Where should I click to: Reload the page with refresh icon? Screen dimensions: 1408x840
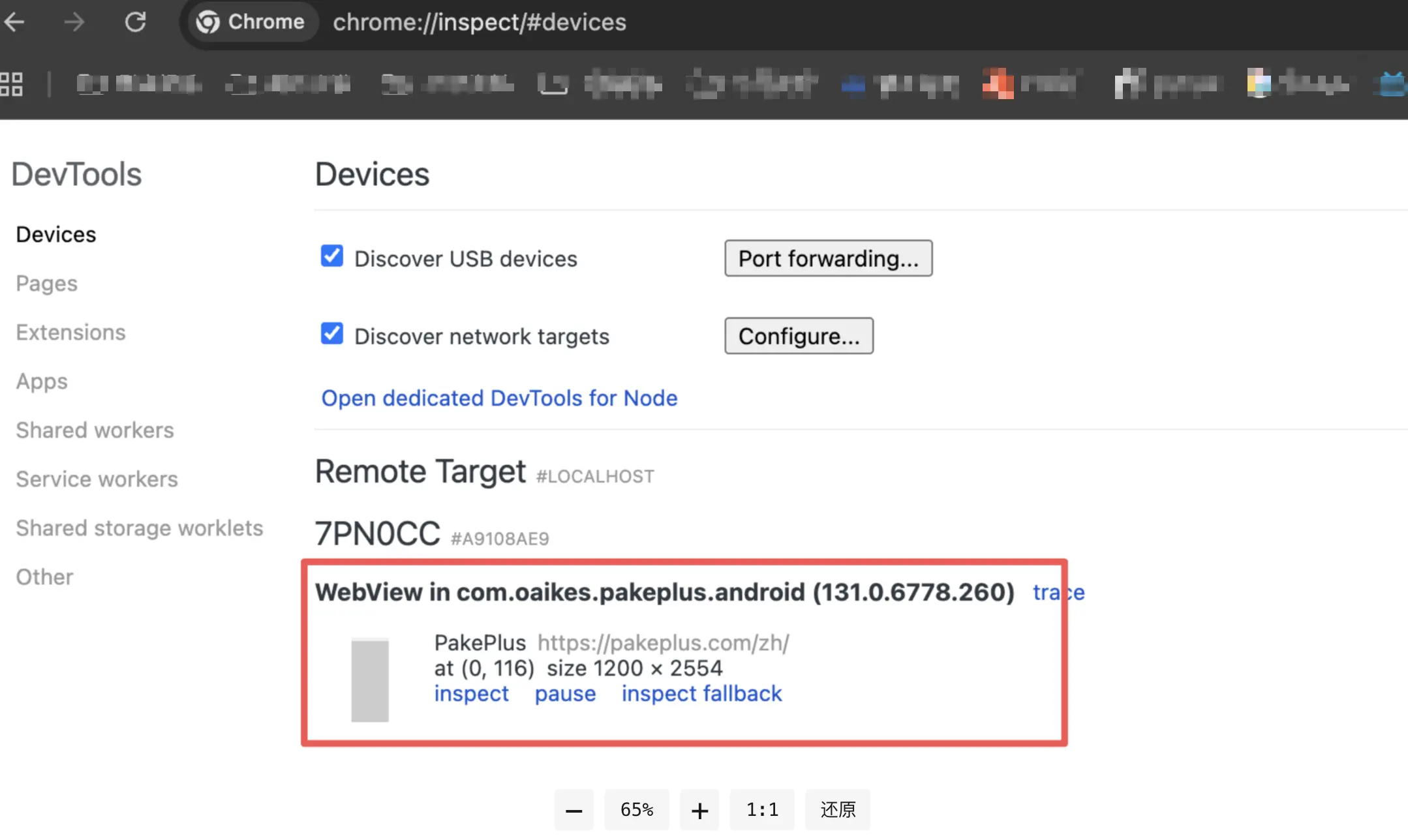point(135,22)
